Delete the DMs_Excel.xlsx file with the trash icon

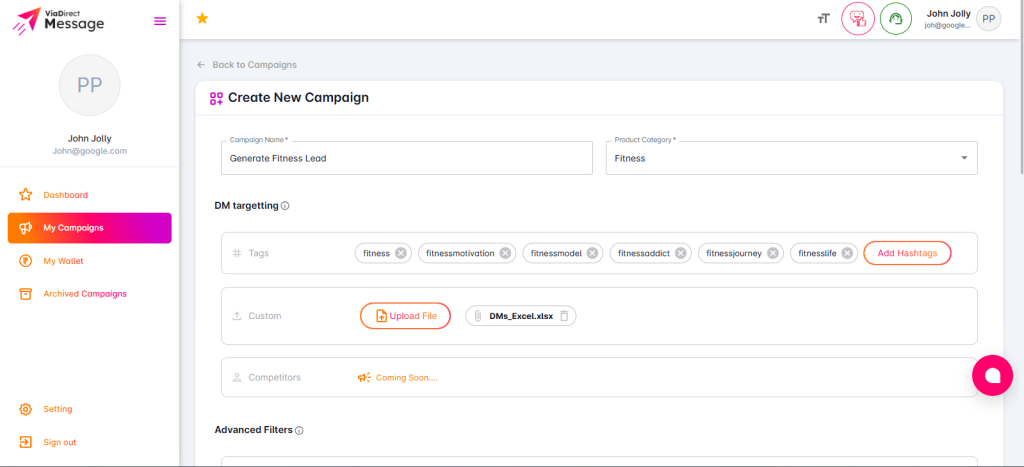tap(564, 316)
